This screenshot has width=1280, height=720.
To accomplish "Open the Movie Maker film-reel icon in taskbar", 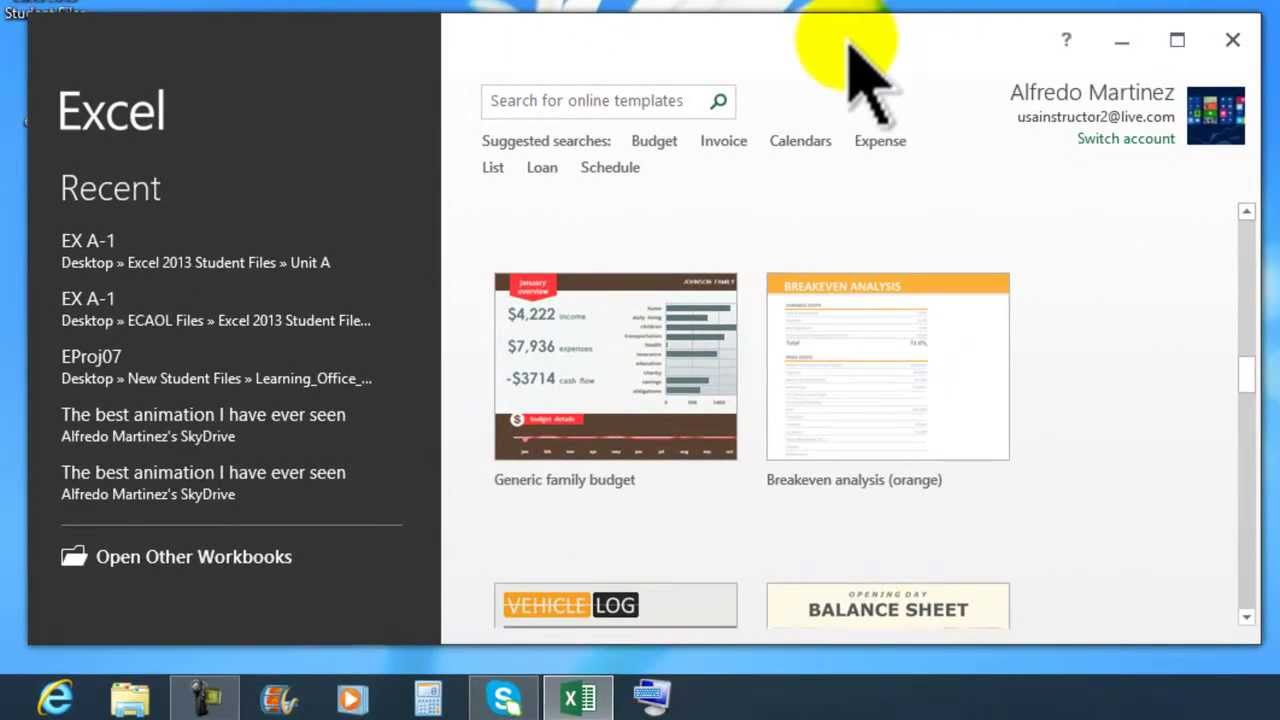I will click(279, 698).
